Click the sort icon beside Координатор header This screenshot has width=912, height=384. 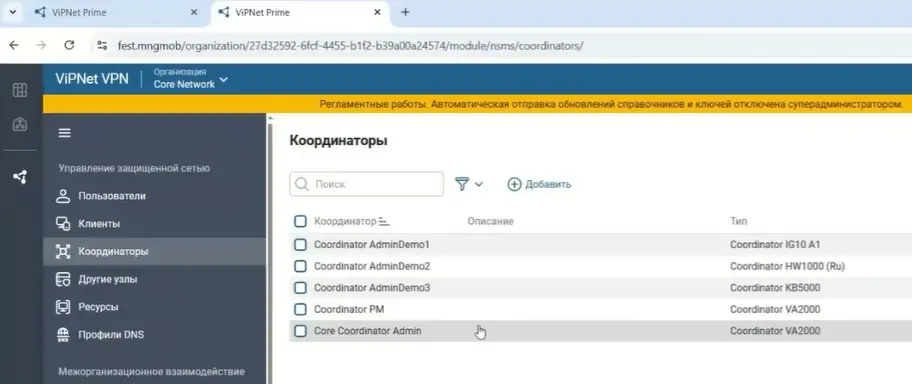click(384, 222)
